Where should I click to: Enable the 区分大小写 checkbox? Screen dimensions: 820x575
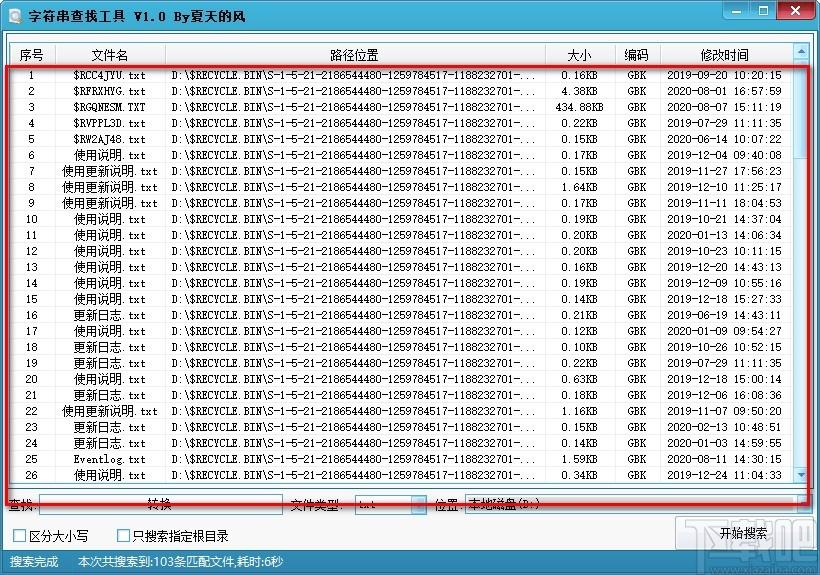tap(20, 536)
